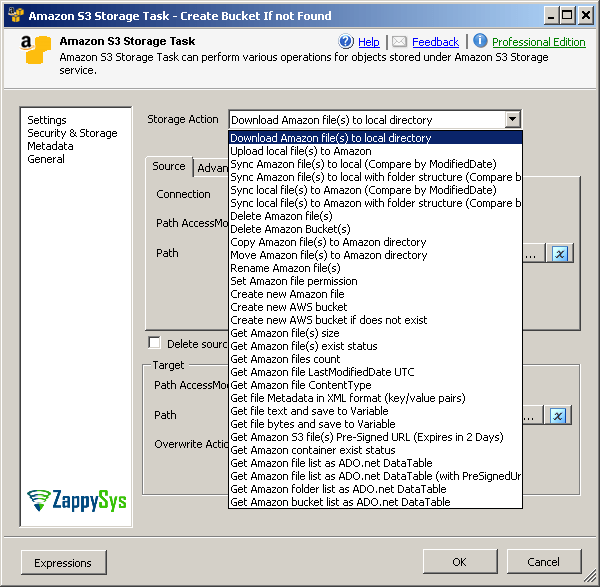
Task: Select Get file bytes and save to Variable
Action: coord(375,424)
